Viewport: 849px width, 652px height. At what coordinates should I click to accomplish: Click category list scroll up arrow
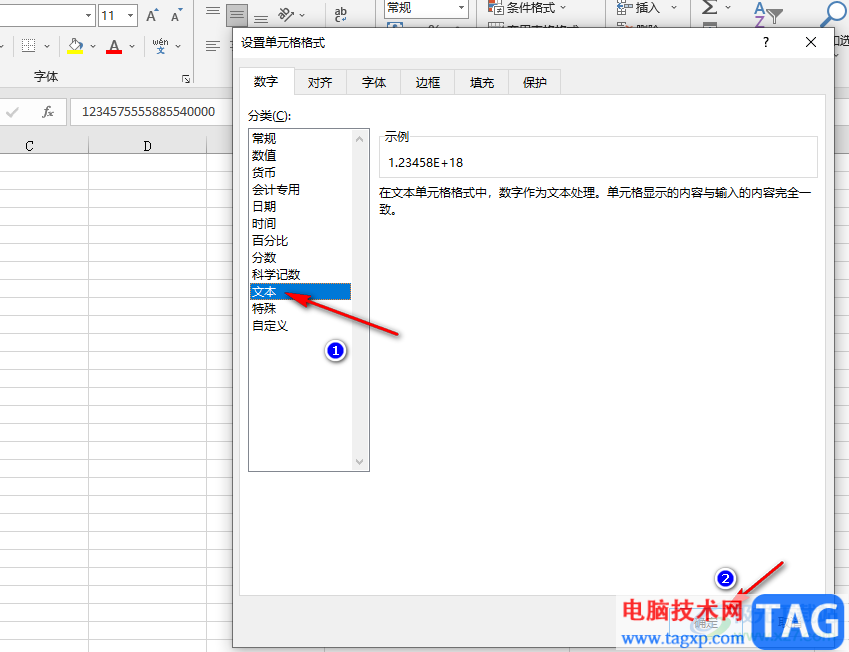click(360, 139)
